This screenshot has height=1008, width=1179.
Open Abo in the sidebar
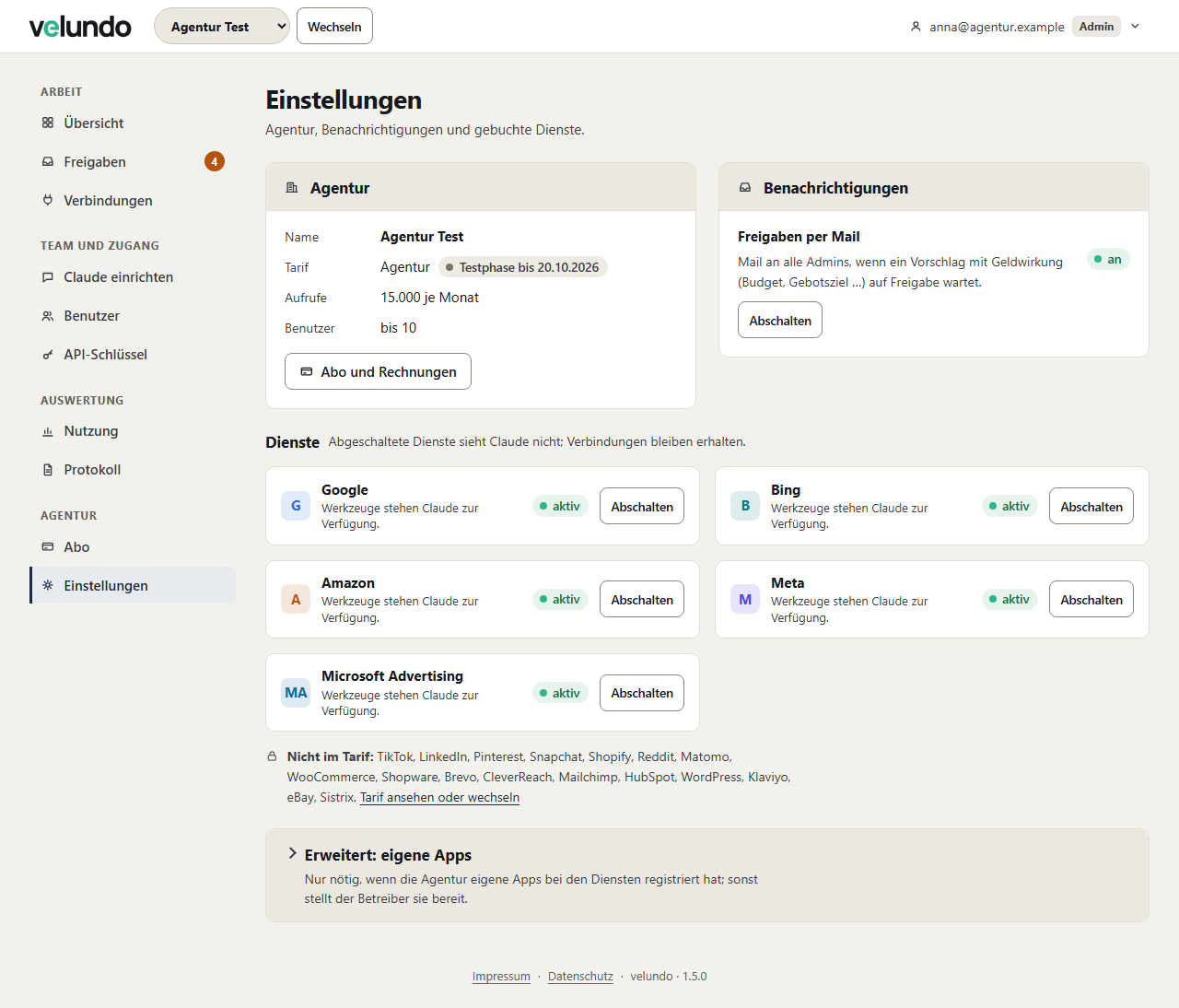click(133, 547)
